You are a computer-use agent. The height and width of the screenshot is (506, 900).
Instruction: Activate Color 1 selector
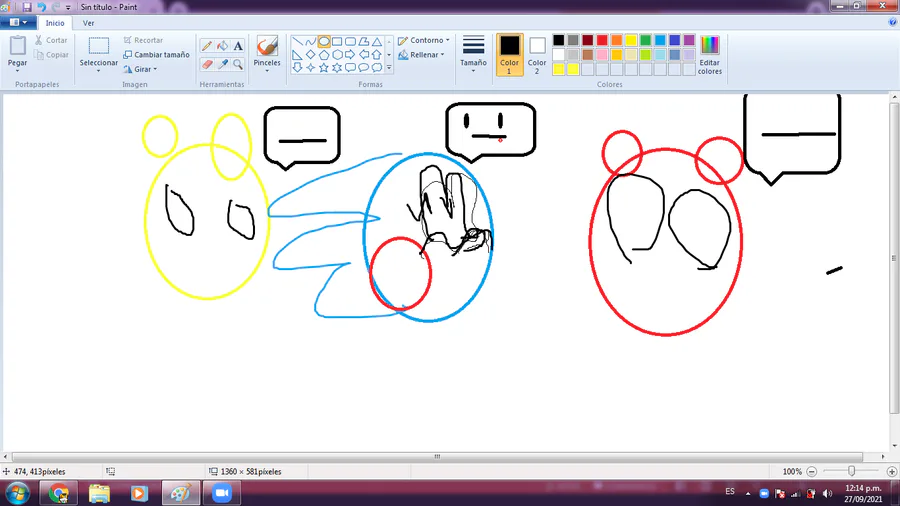(509, 55)
